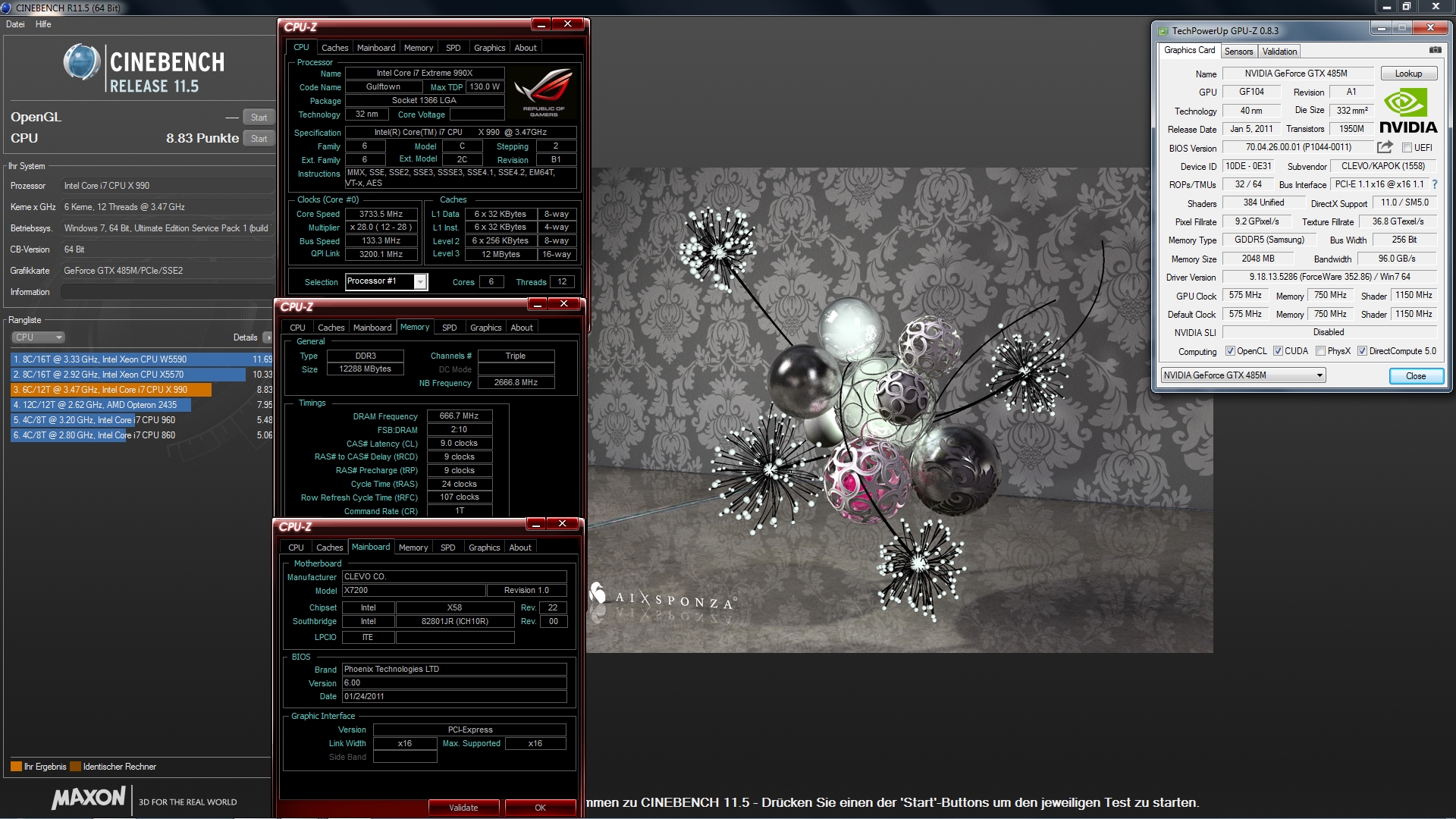This screenshot has height=819, width=1456.
Task: Click the Information input field in Cinebench
Action: tap(167, 292)
